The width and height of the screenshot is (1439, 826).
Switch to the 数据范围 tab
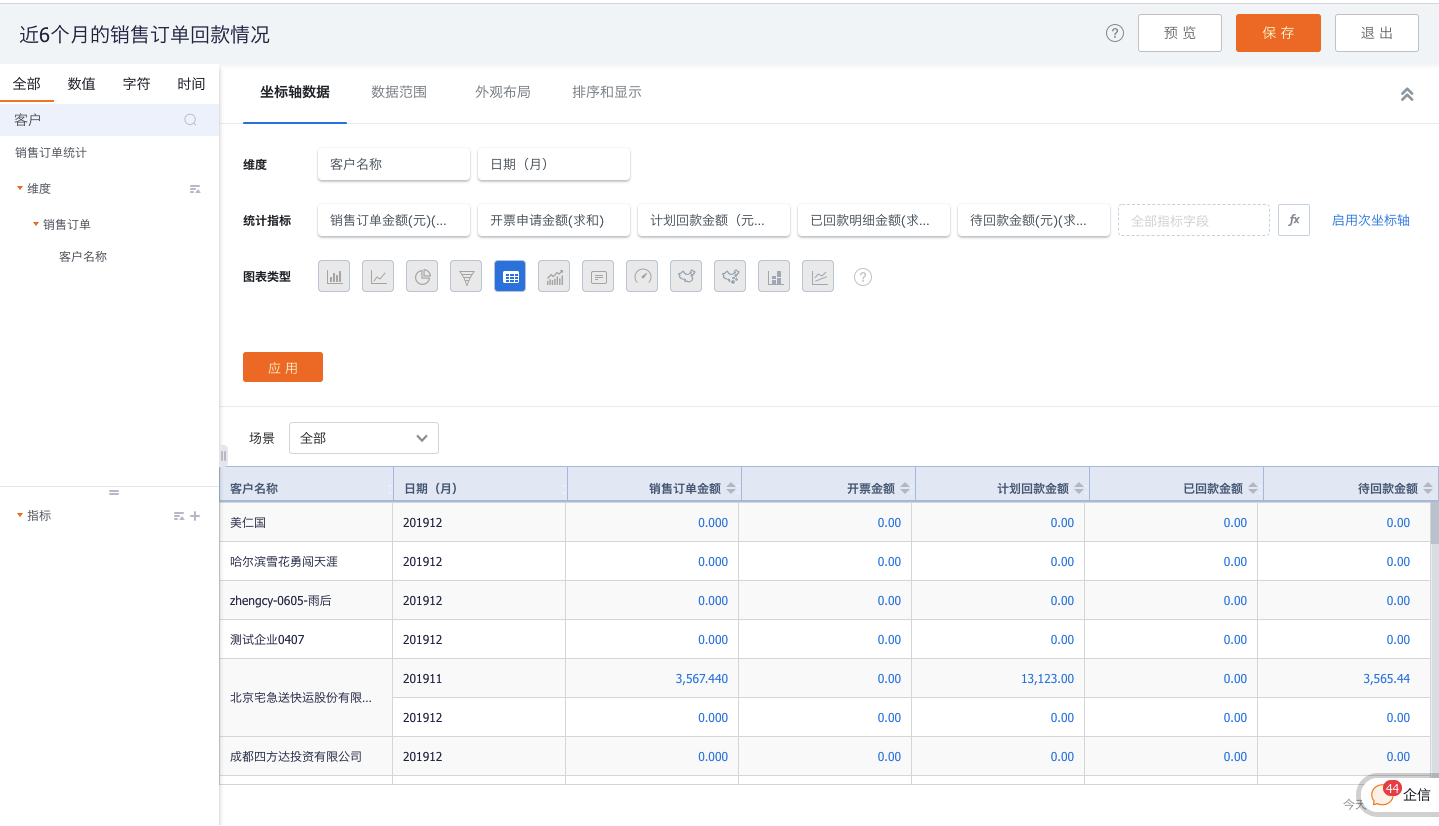[x=399, y=92]
